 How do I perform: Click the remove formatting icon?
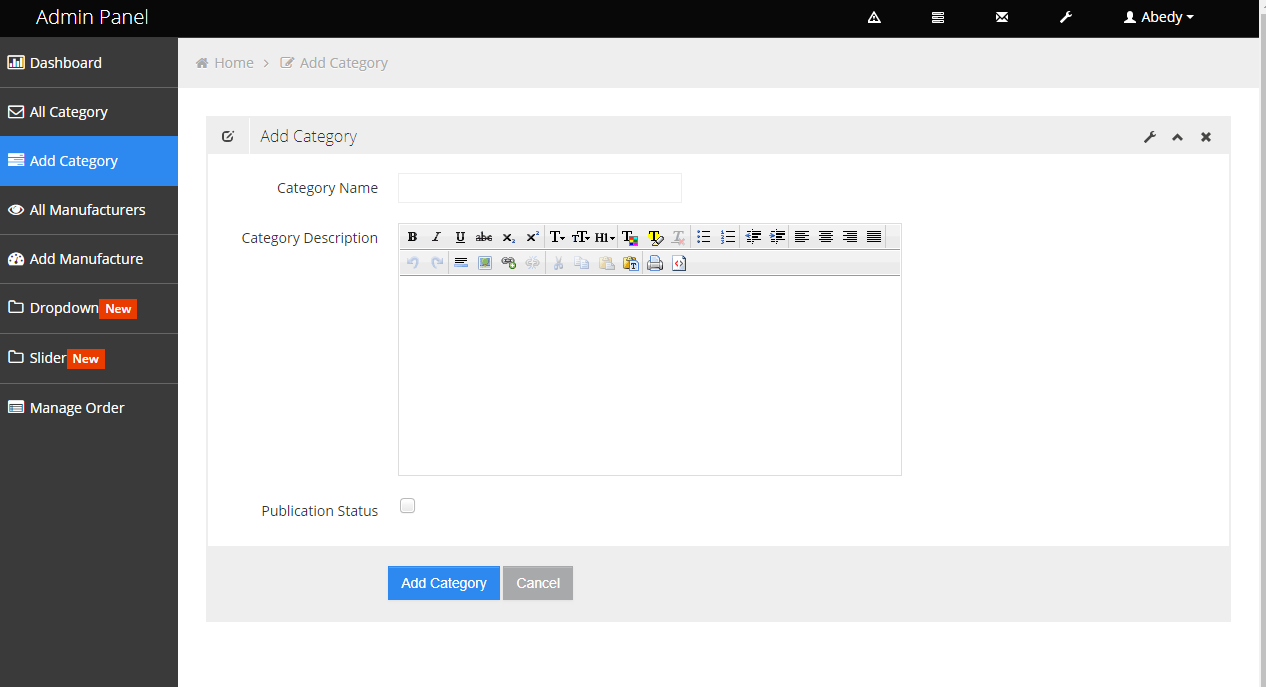point(678,237)
